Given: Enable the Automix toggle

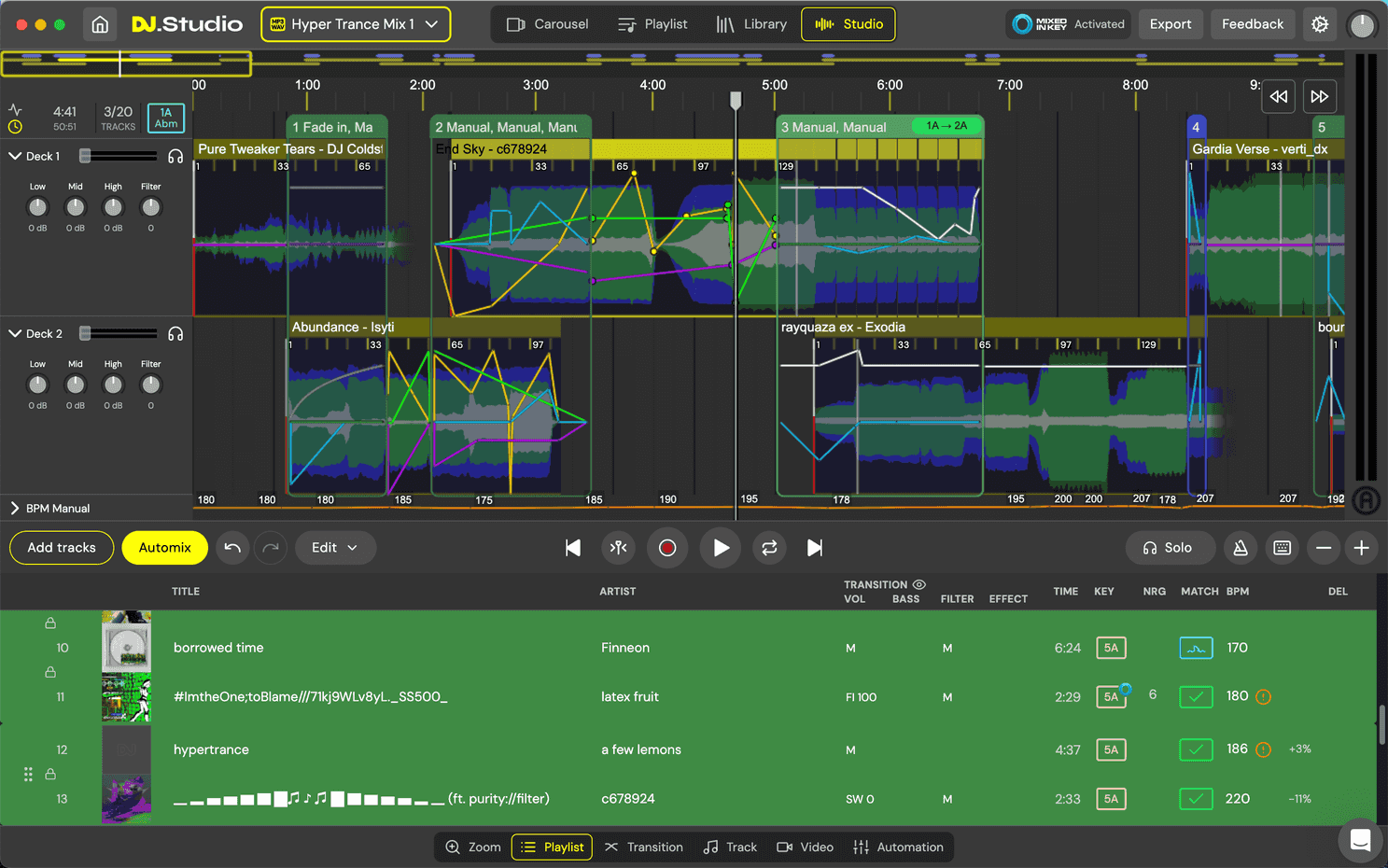Looking at the screenshot, I should (x=164, y=548).
